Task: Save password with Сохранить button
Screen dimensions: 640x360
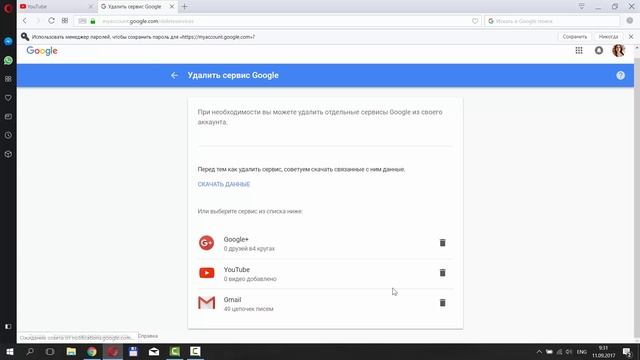Action: pyautogui.click(x=575, y=37)
